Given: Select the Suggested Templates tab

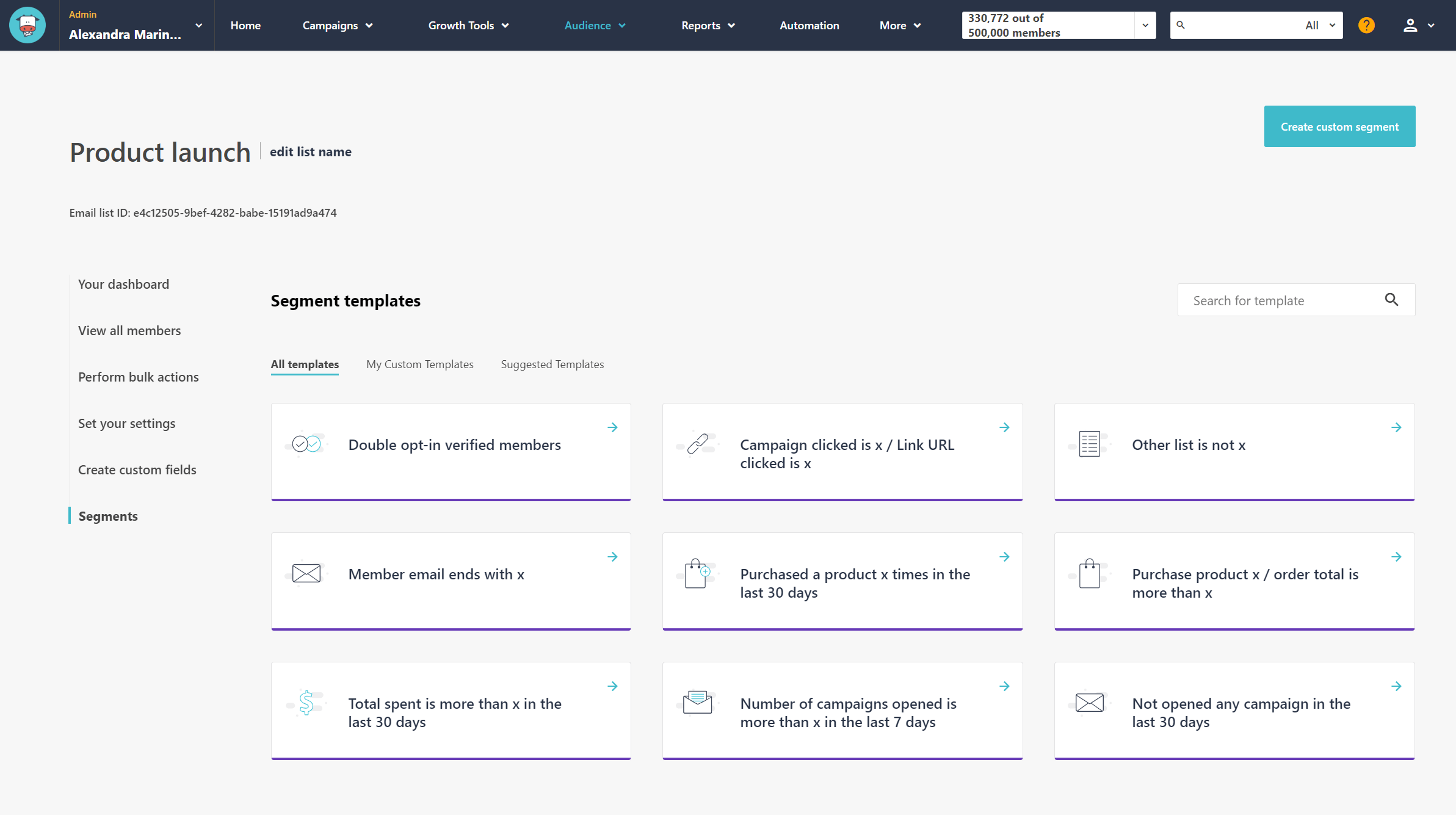Looking at the screenshot, I should coord(552,363).
